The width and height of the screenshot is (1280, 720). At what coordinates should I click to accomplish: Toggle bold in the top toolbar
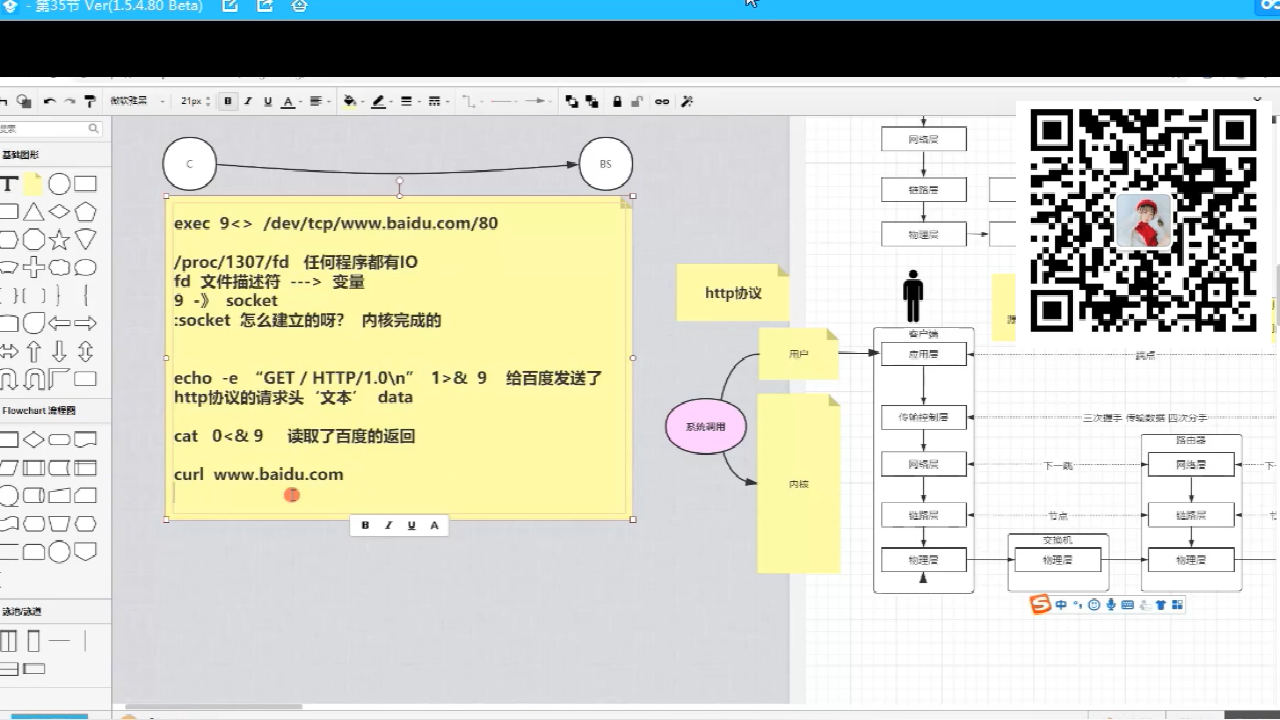pos(229,101)
